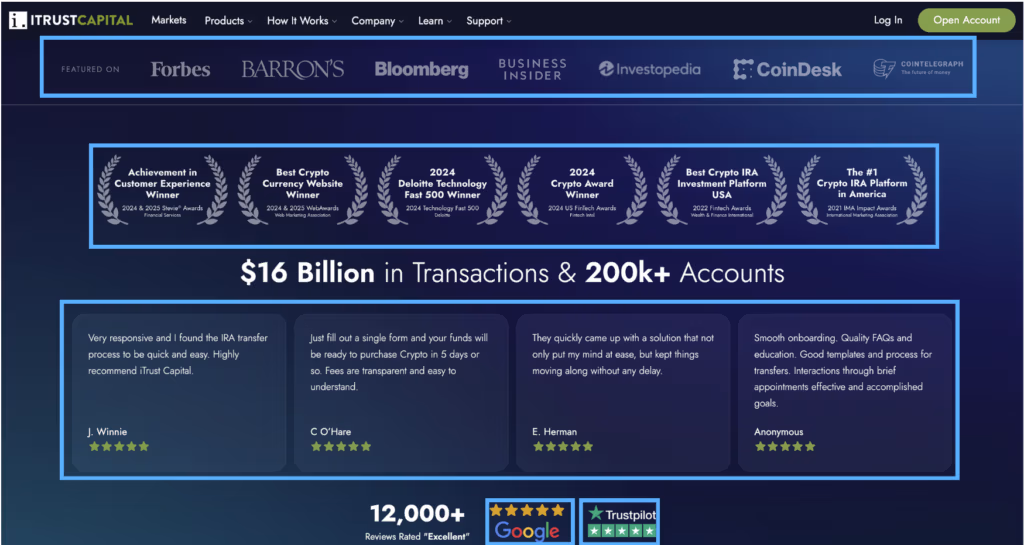Click the Log In link
Screen dimensions: 1024x545
point(888,20)
